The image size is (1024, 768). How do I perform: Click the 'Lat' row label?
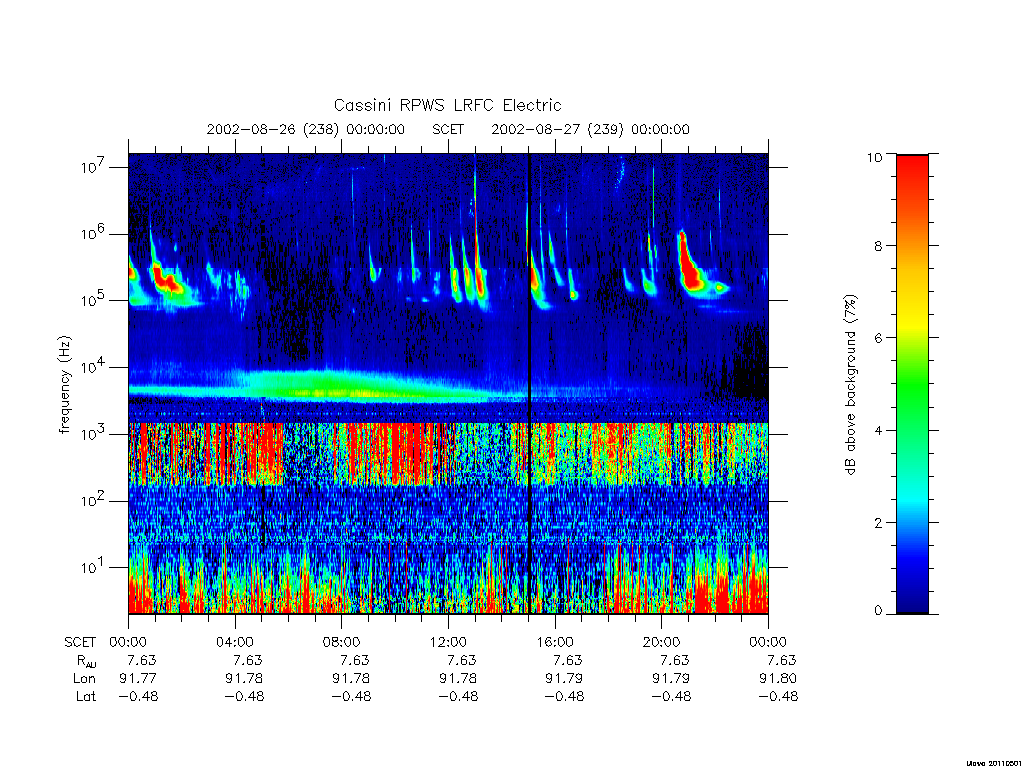[x=86, y=696]
